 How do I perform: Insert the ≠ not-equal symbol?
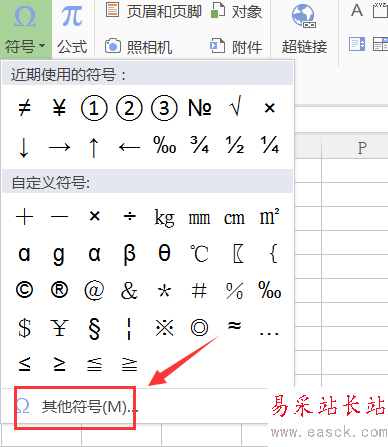[24, 108]
